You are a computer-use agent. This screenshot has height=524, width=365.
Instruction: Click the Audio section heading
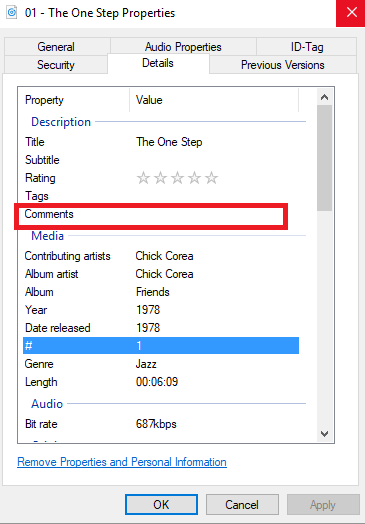tap(47, 404)
